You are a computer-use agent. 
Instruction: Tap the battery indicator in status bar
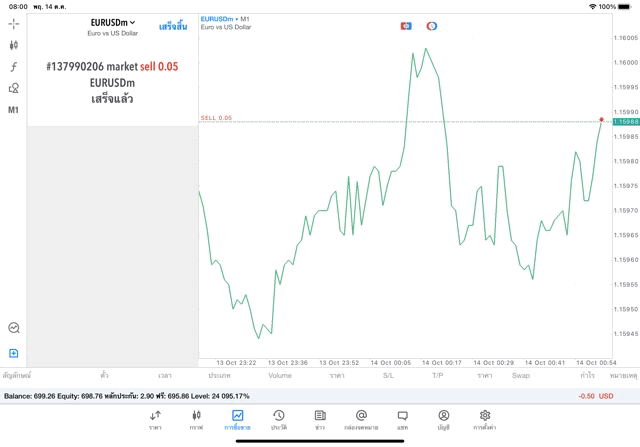pos(624,7)
